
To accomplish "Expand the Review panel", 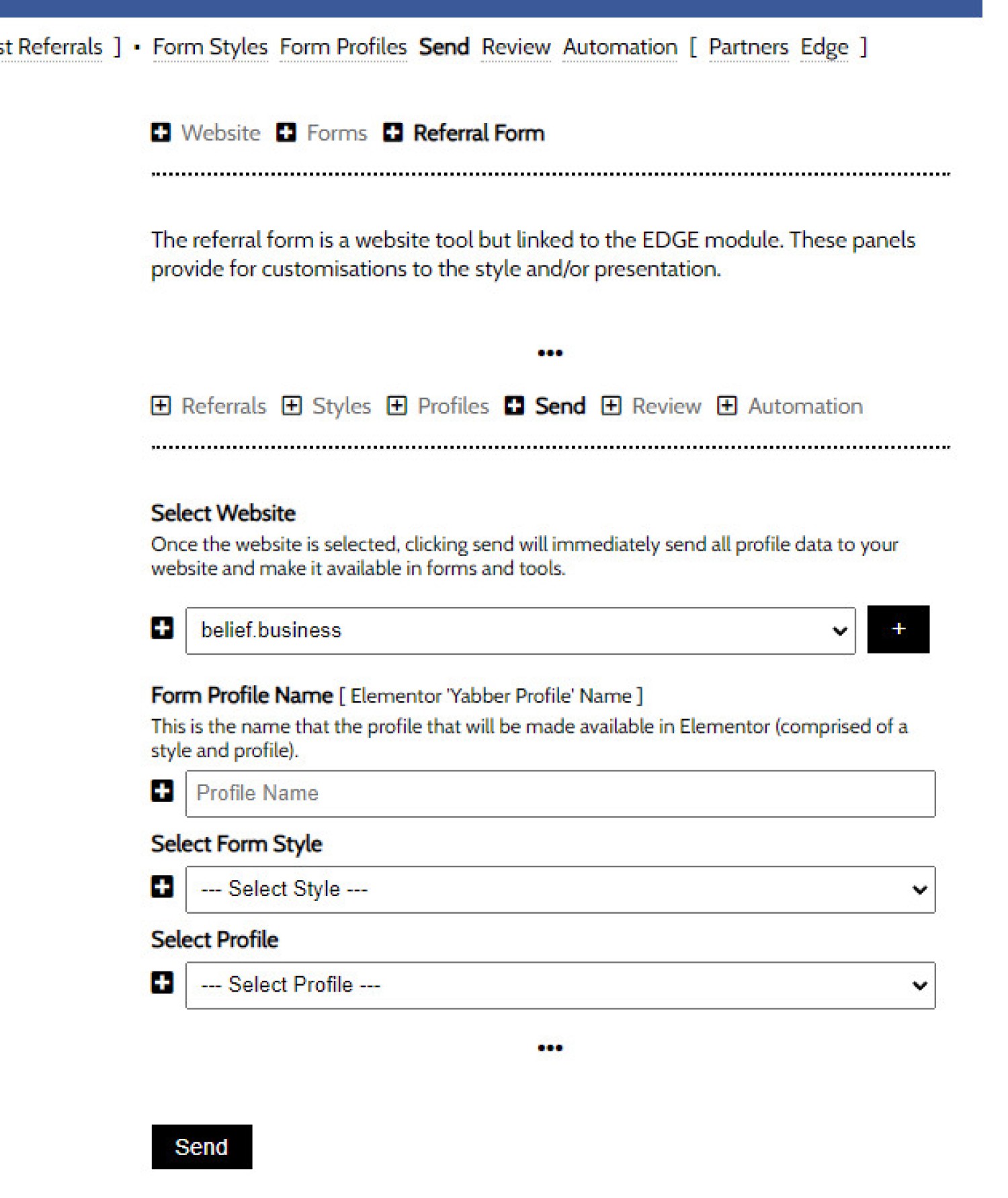I will click(x=651, y=406).
